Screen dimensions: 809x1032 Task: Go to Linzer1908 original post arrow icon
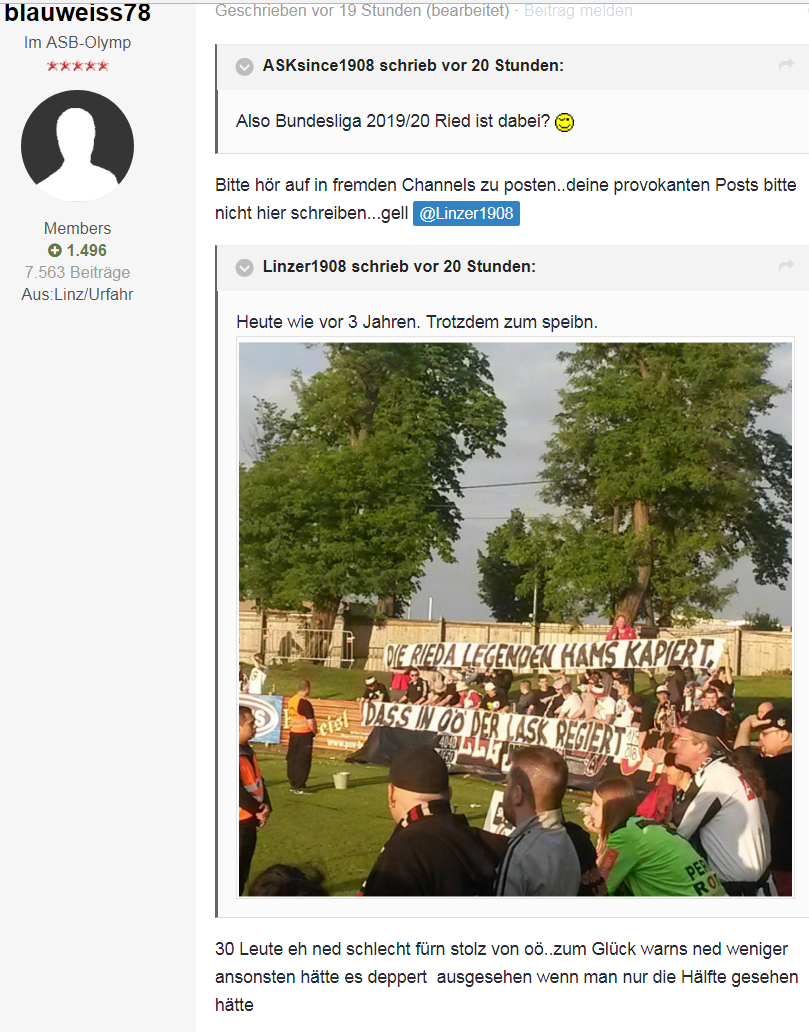(x=786, y=265)
